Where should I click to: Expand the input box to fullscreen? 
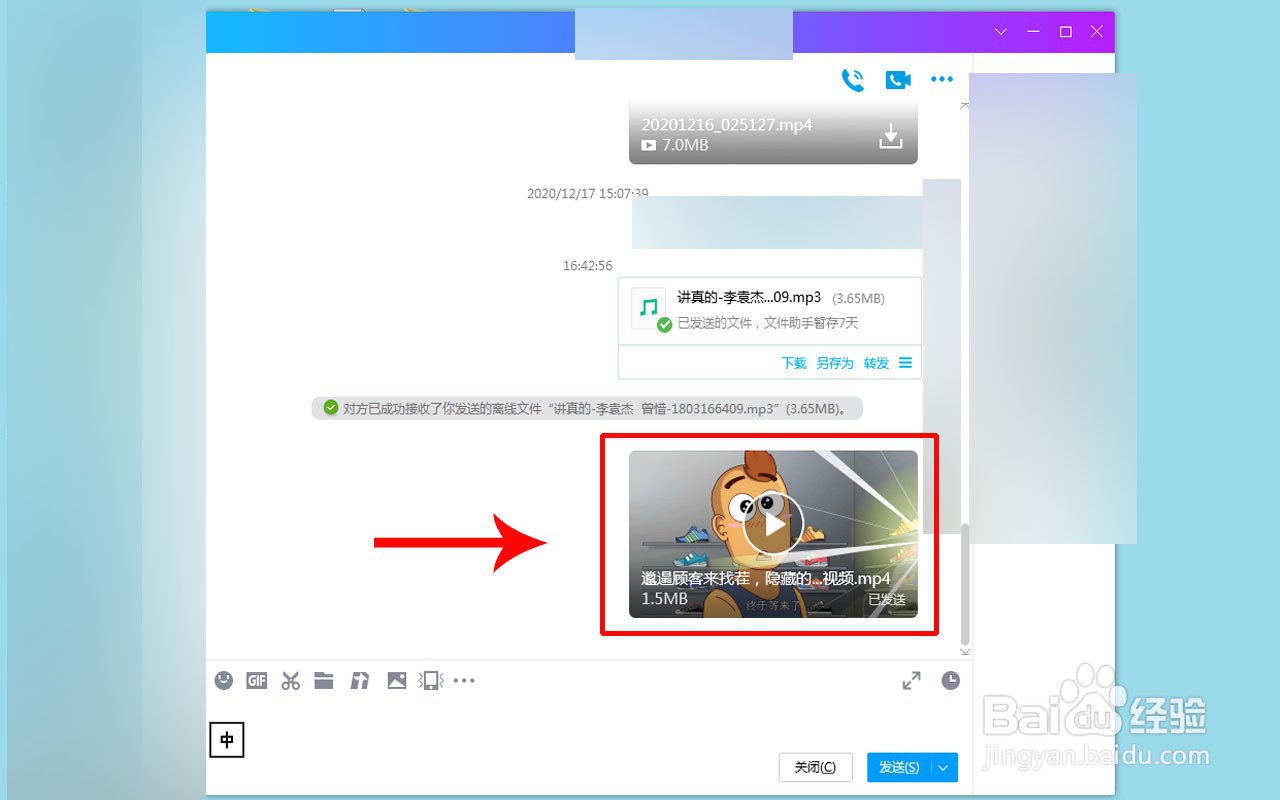(912, 681)
